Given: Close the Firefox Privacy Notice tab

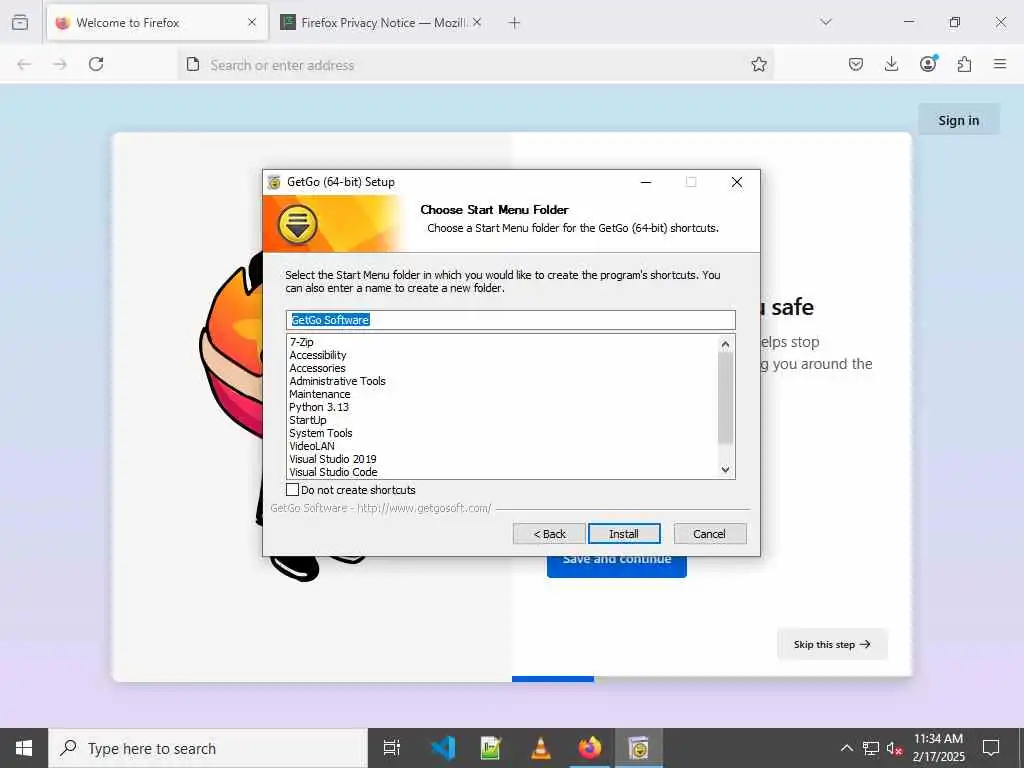Looking at the screenshot, I should (x=477, y=22).
